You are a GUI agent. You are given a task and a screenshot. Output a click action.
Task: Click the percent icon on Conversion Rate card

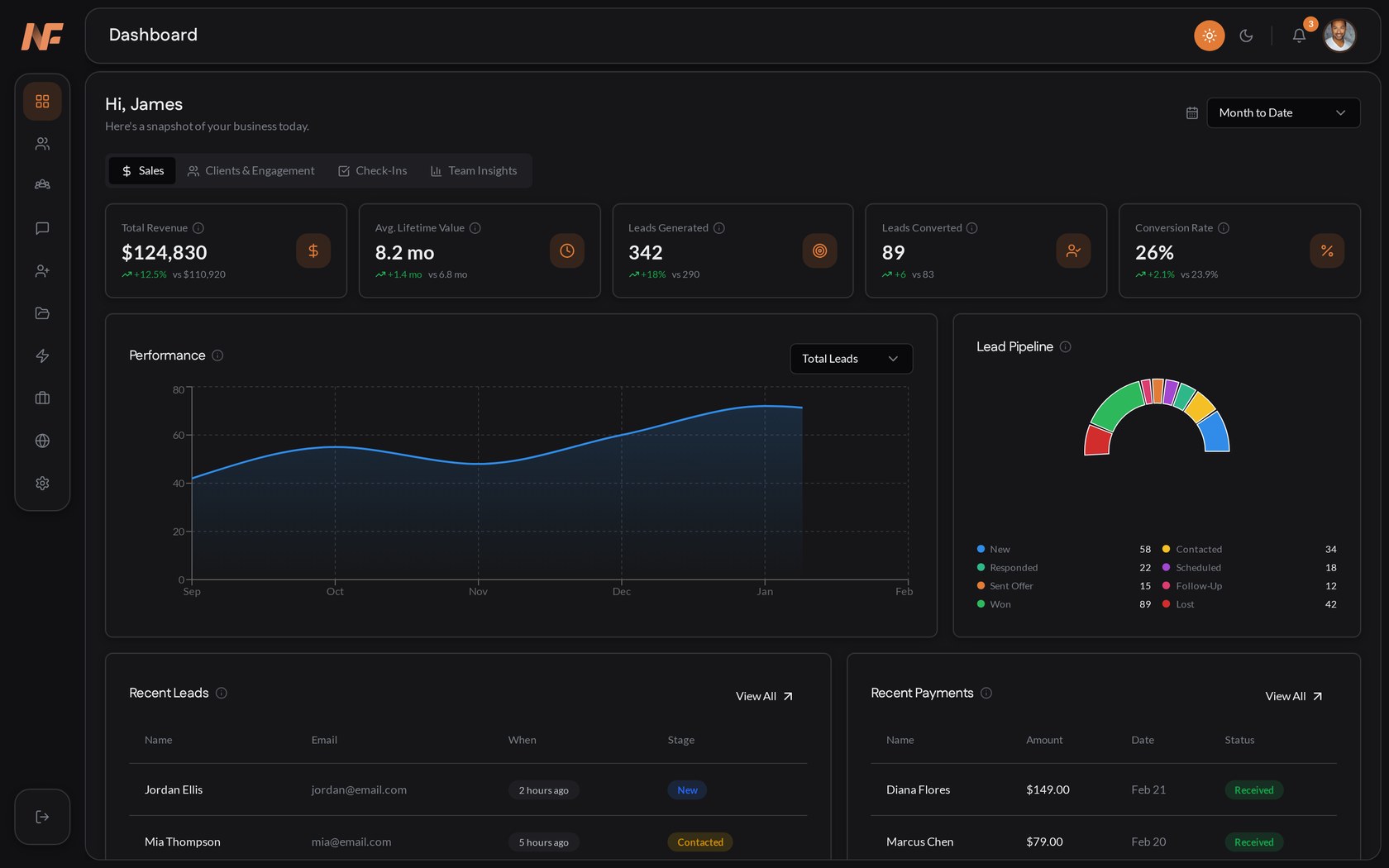point(1327,250)
